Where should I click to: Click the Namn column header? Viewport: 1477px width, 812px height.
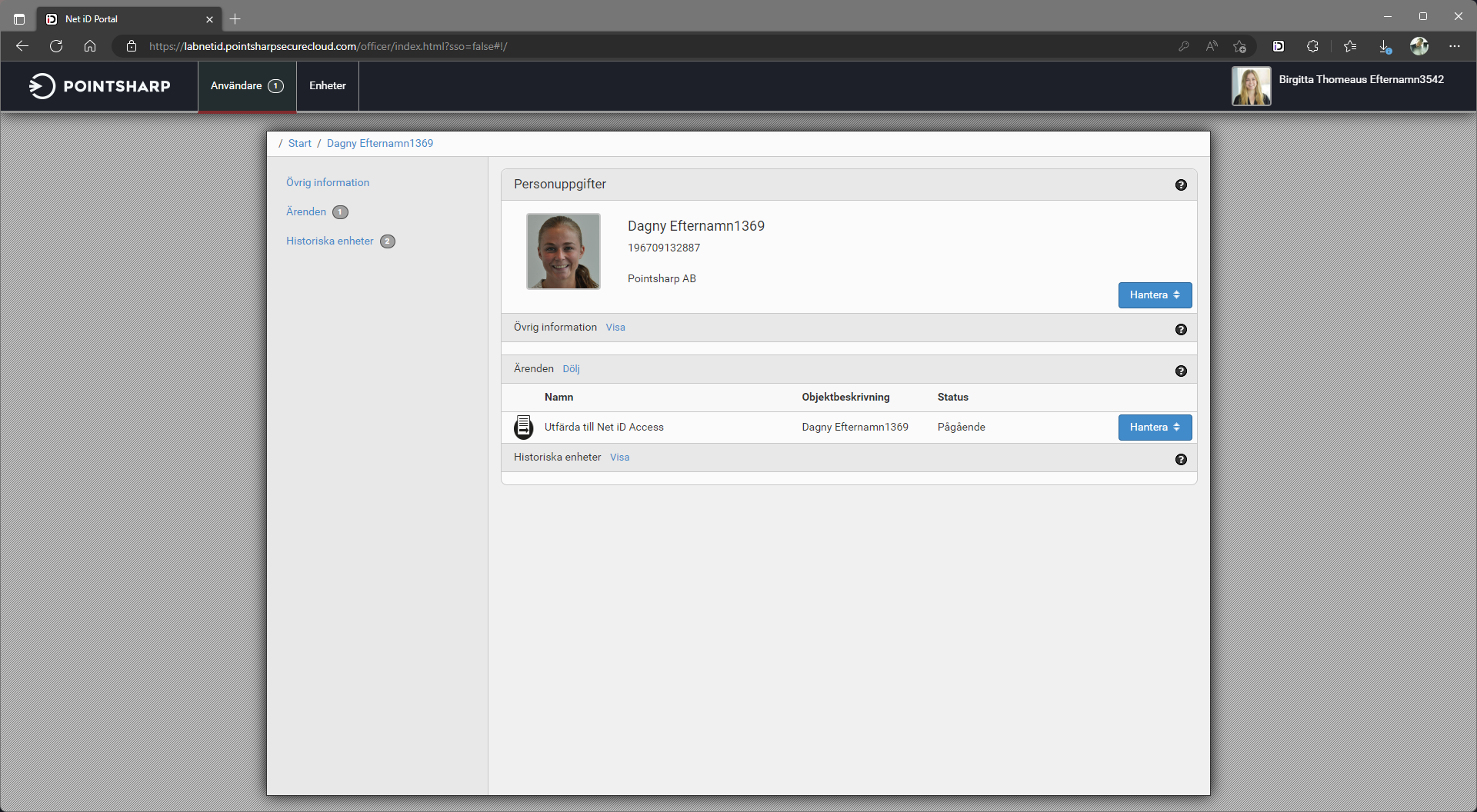click(x=559, y=398)
